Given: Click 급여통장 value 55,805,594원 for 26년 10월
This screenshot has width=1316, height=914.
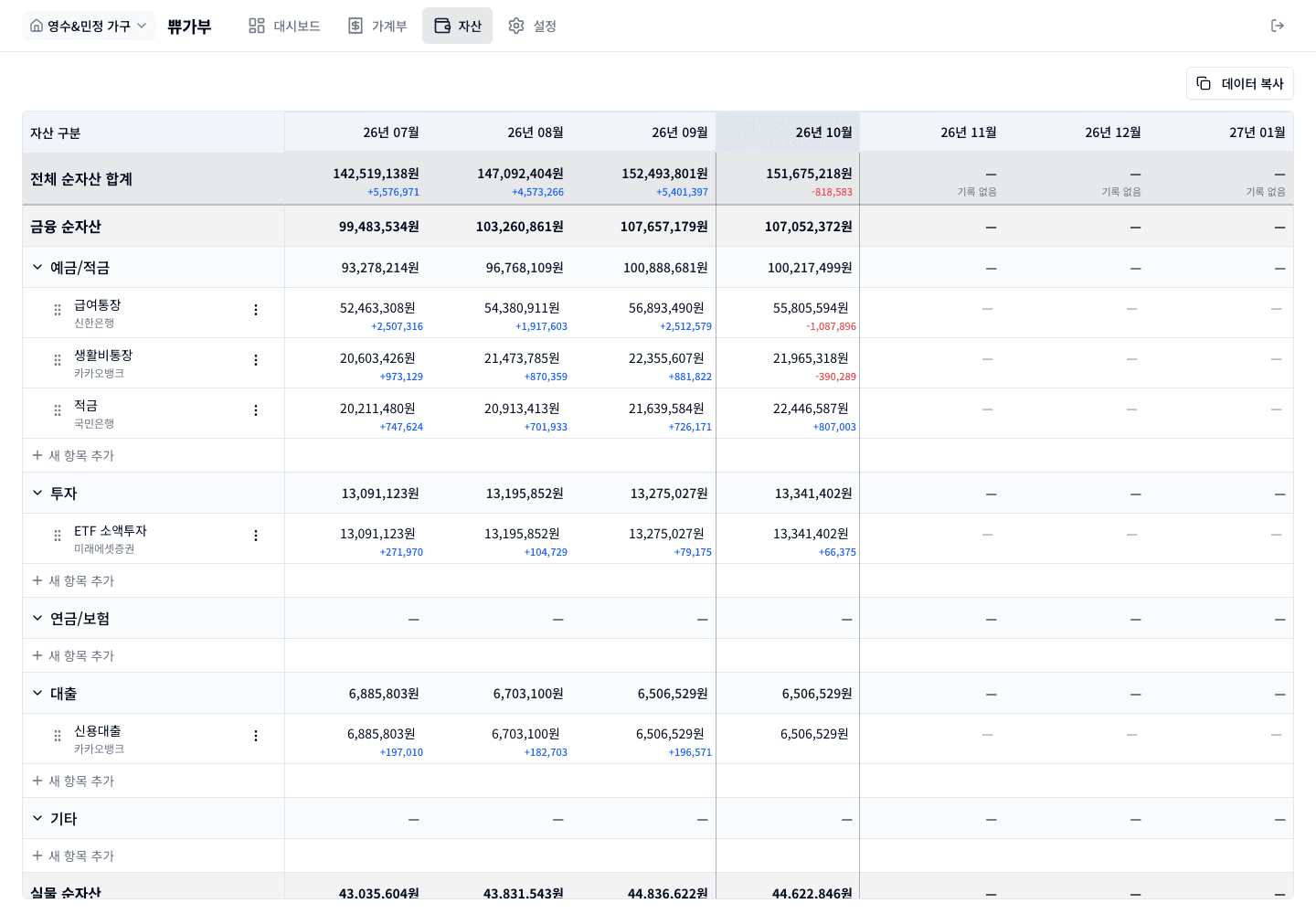Looking at the screenshot, I should [x=811, y=308].
